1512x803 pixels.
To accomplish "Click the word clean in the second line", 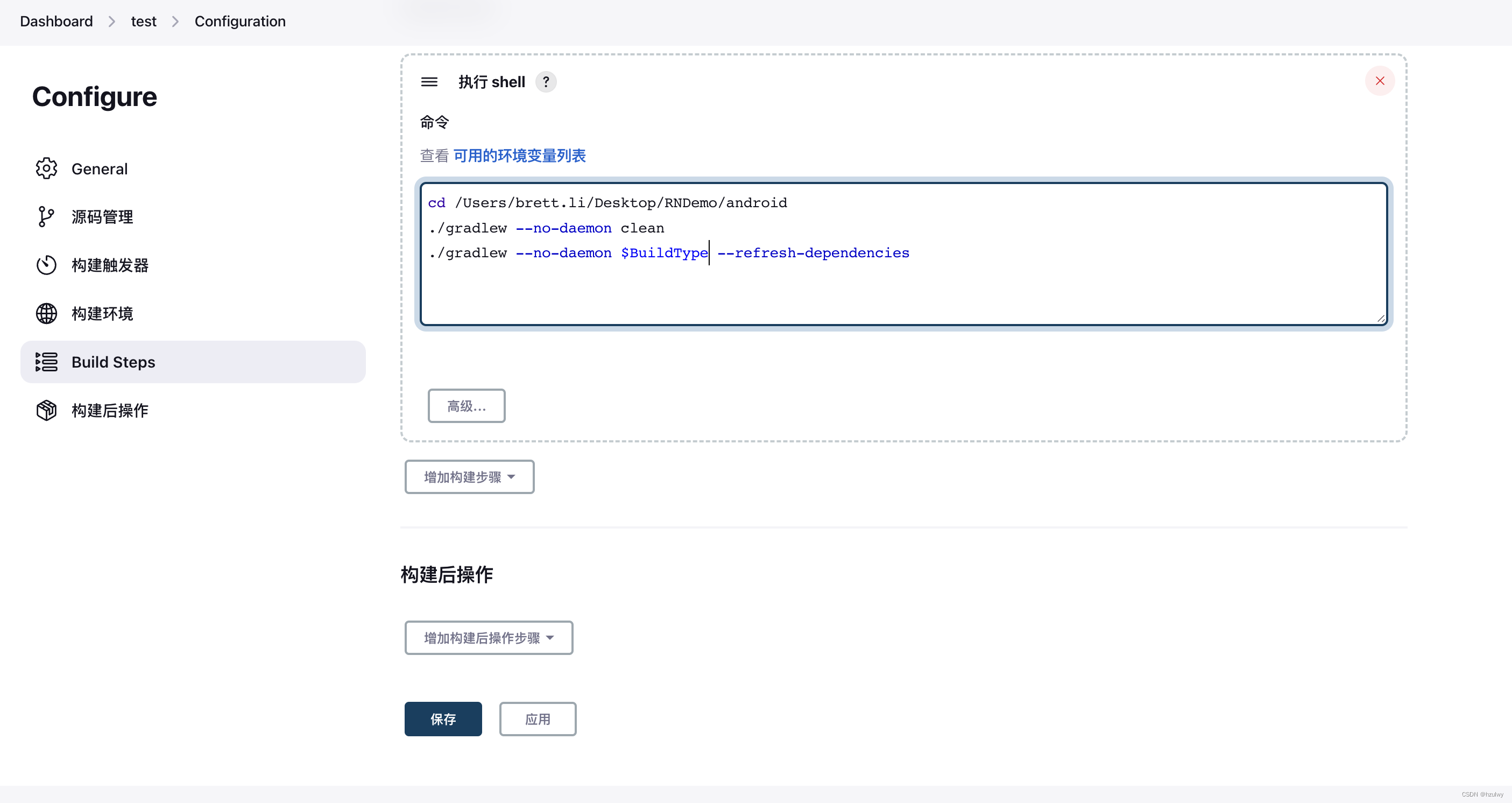I will click(642, 228).
